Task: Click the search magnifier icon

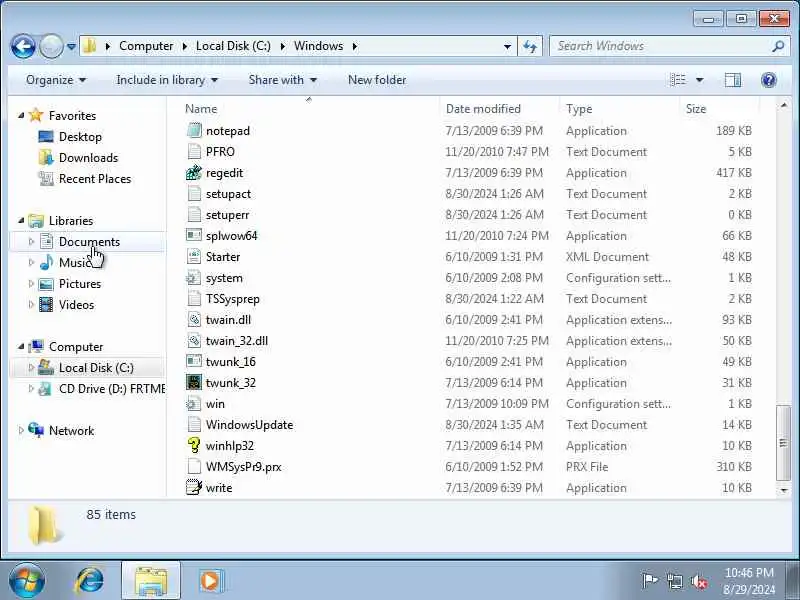Action: [x=778, y=46]
